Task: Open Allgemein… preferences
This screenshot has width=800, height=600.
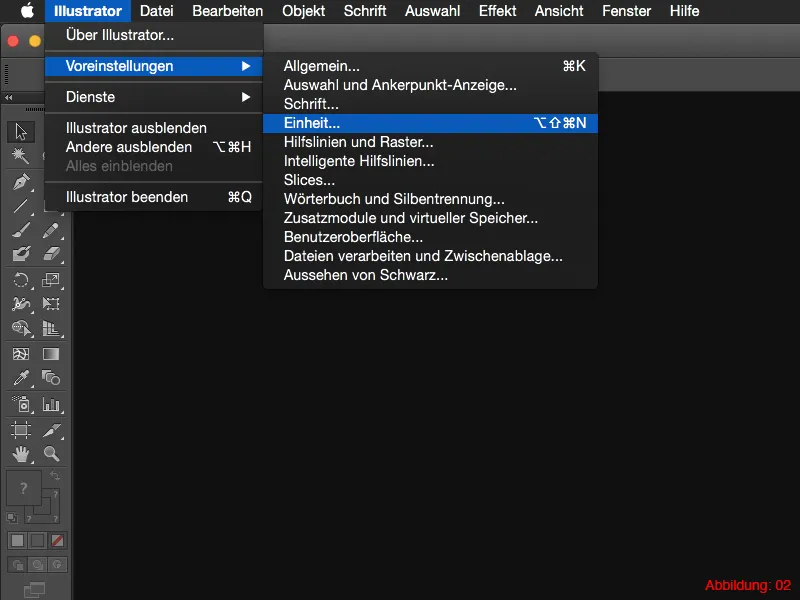Action: (x=430, y=66)
